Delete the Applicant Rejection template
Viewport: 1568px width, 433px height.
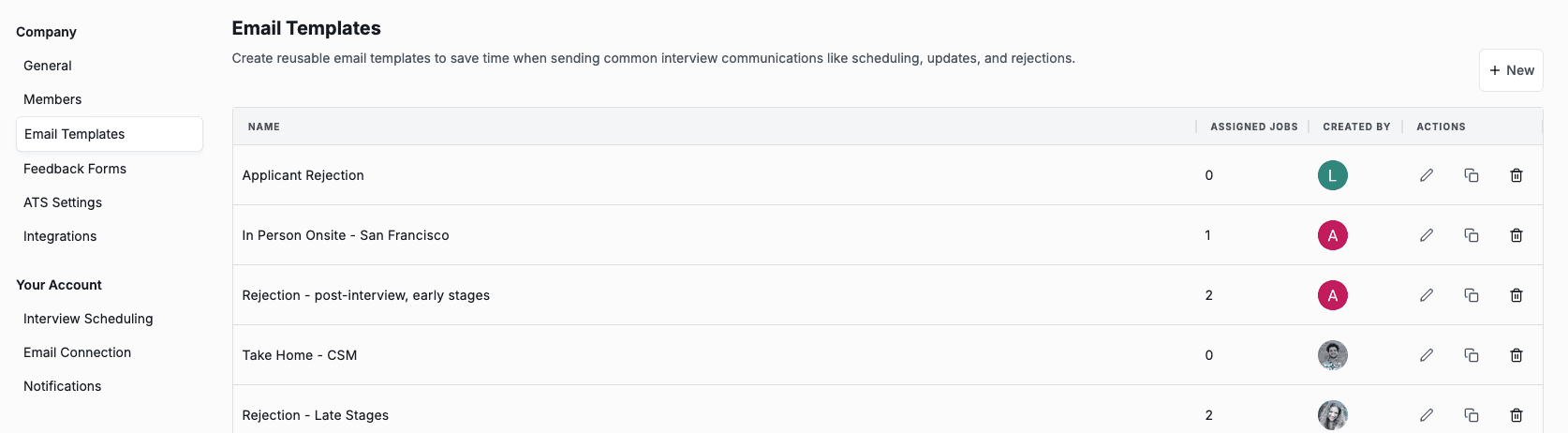pyautogui.click(x=1516, y=175)
